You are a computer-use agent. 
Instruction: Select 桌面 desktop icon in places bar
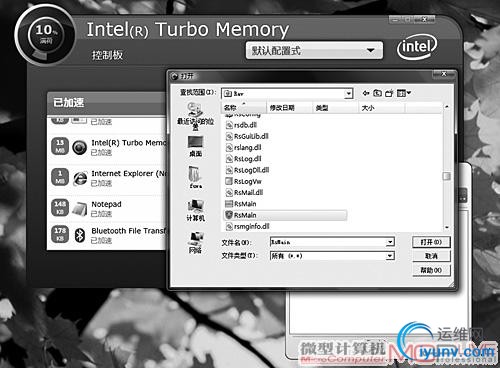point(195,142)
